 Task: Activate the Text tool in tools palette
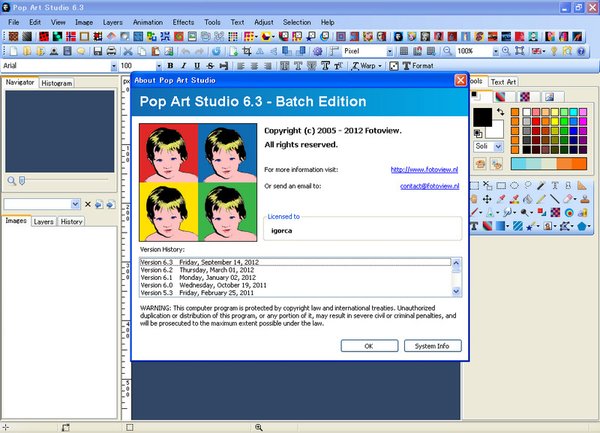pyautogui.click(x=554, y=186)
